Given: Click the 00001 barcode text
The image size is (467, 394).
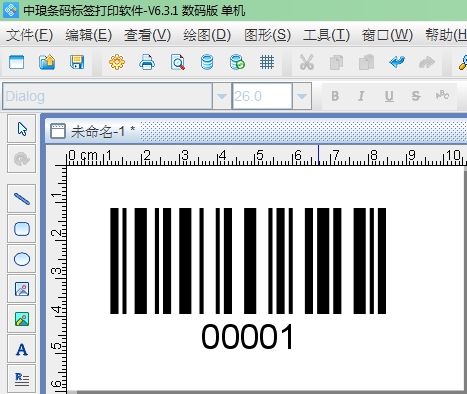Looking at the screenshot, I should [x=247, y=336].
